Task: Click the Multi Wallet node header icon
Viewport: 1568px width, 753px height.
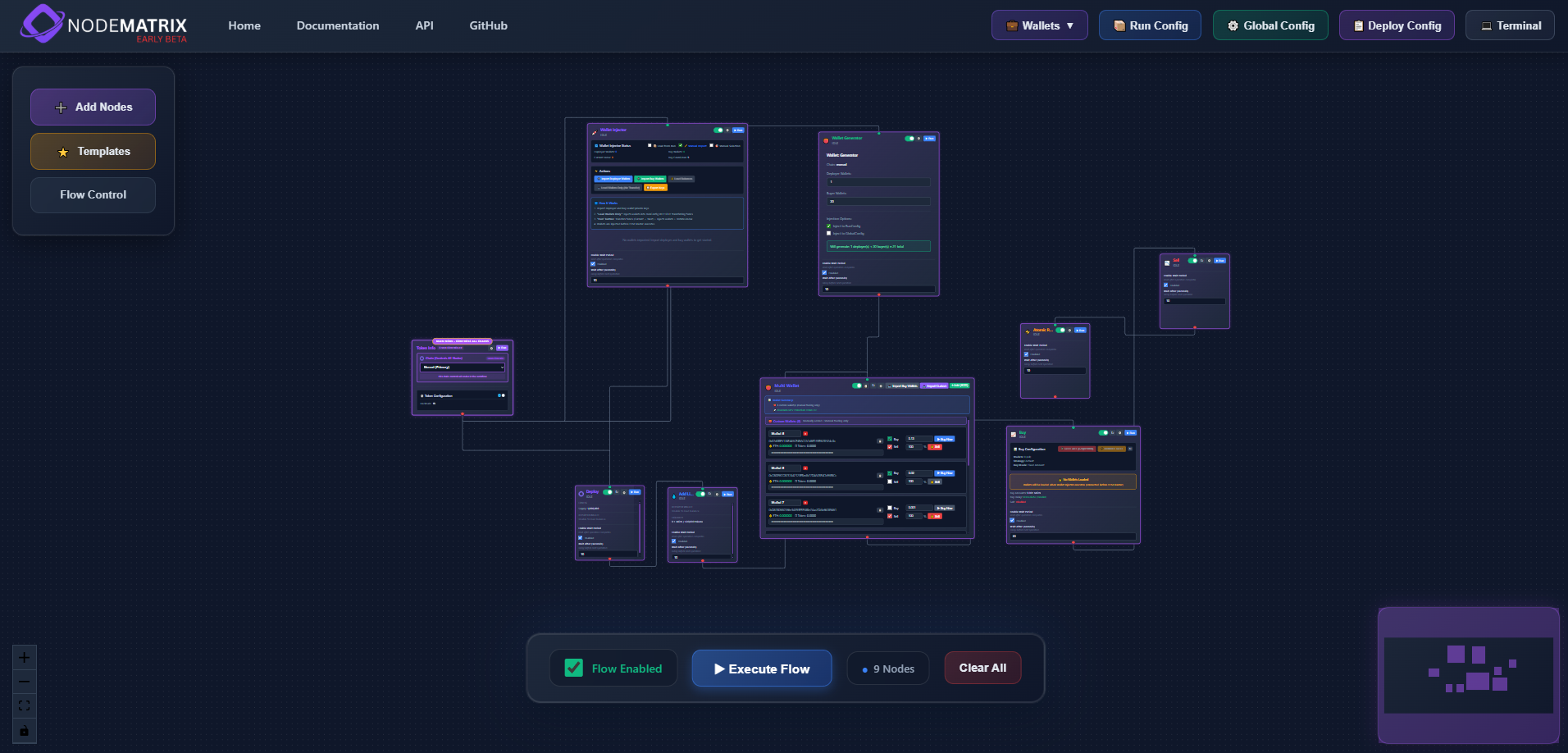Action: coord(768,387)
